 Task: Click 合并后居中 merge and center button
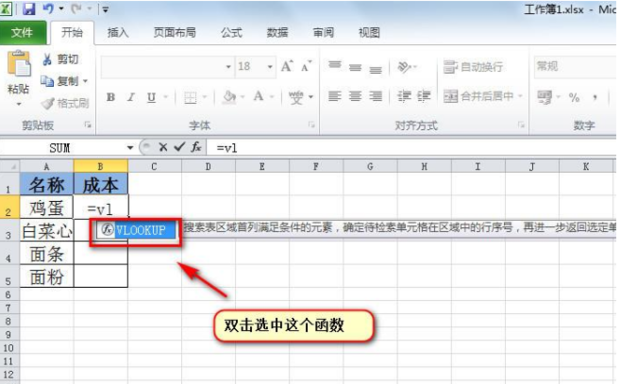pyautogui.click(x=479, y=96)
